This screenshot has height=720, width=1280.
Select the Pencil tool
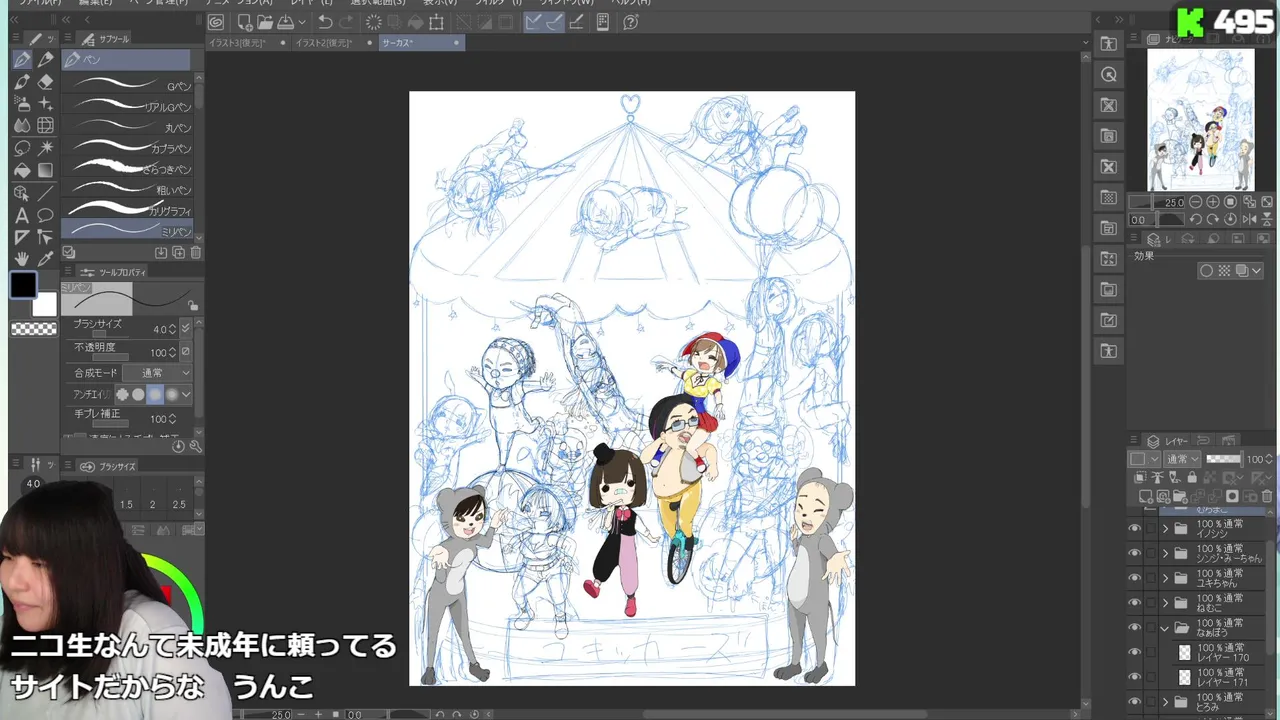point(45,60)
